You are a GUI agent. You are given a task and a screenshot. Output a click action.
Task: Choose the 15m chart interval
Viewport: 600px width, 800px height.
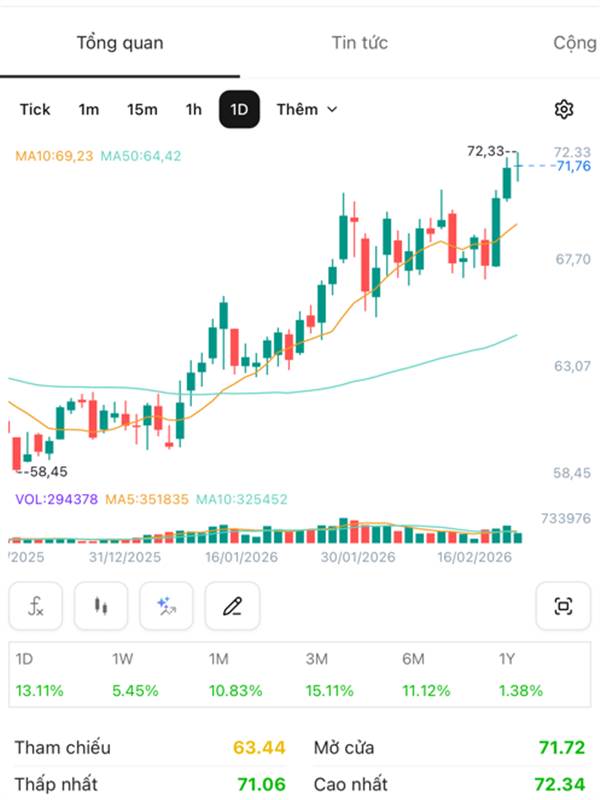(x=142, y=109)
